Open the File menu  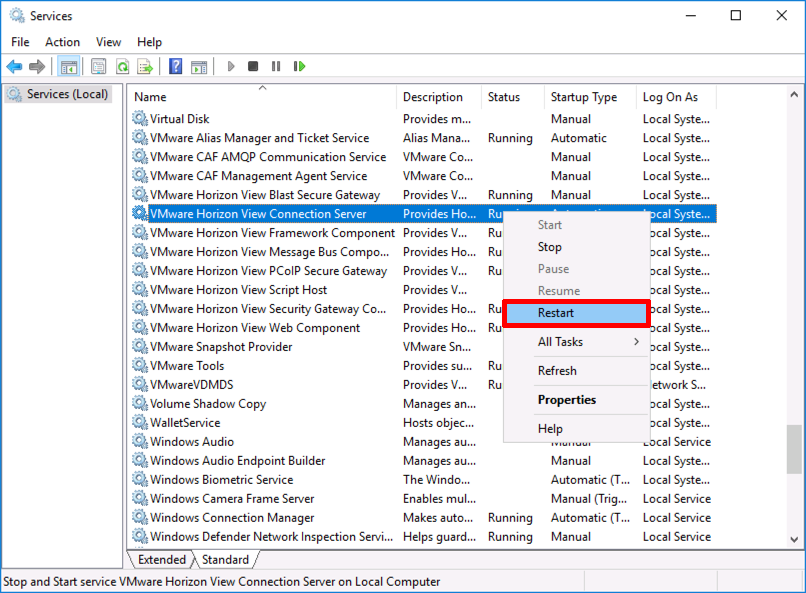coord(21,42)
